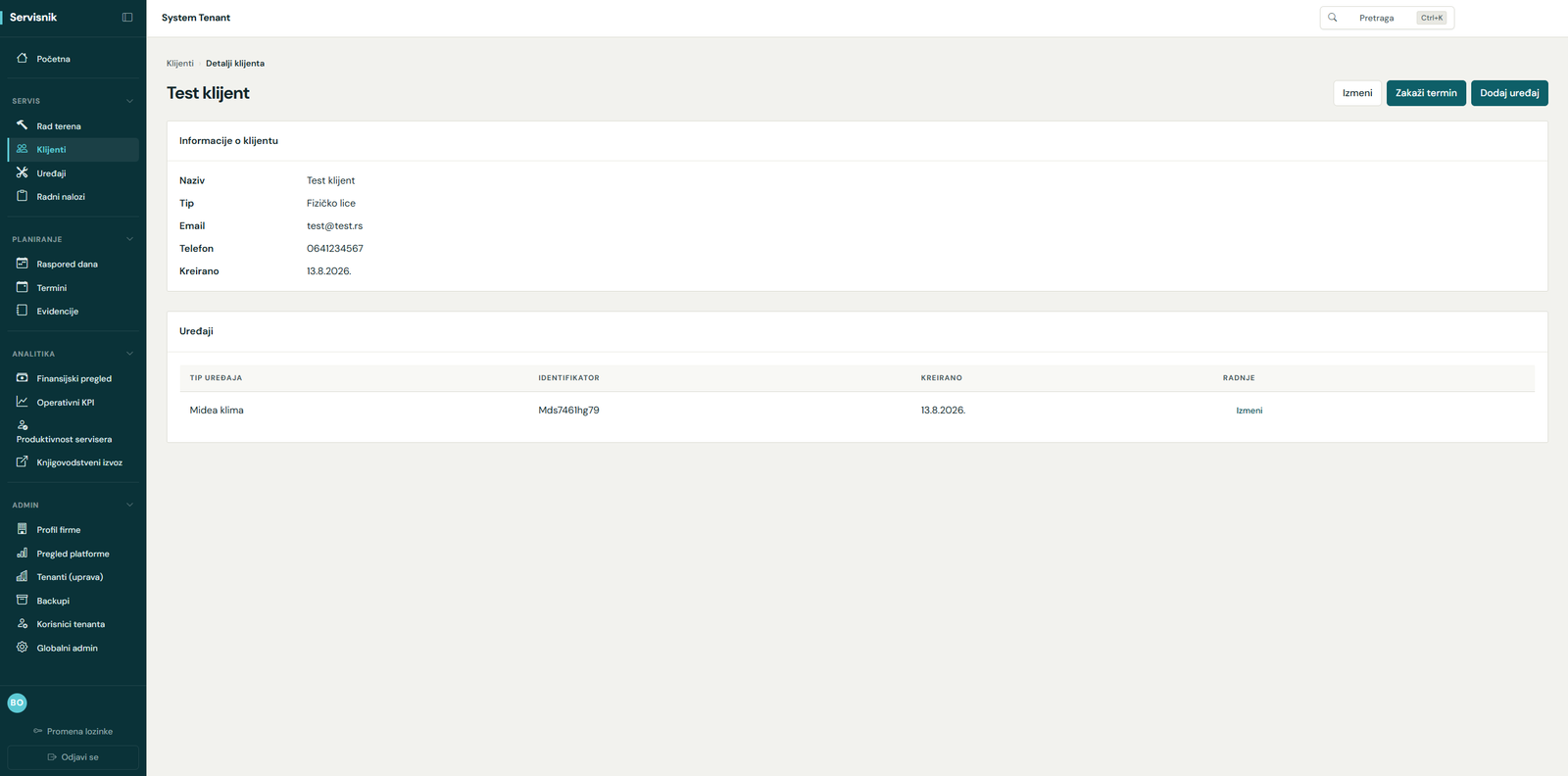The height and width of the screenshot is (776, 1568).
Task: Open Radni nalozi clipboard icon
Action: pyautogui.click(x=22, y=196)
